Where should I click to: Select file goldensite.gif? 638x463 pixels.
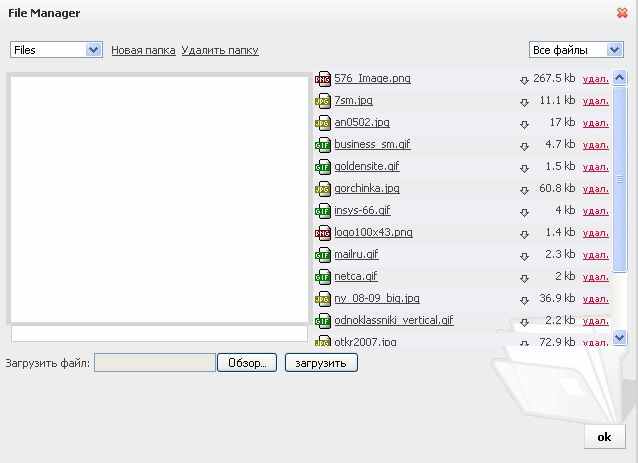pos(367,166)
